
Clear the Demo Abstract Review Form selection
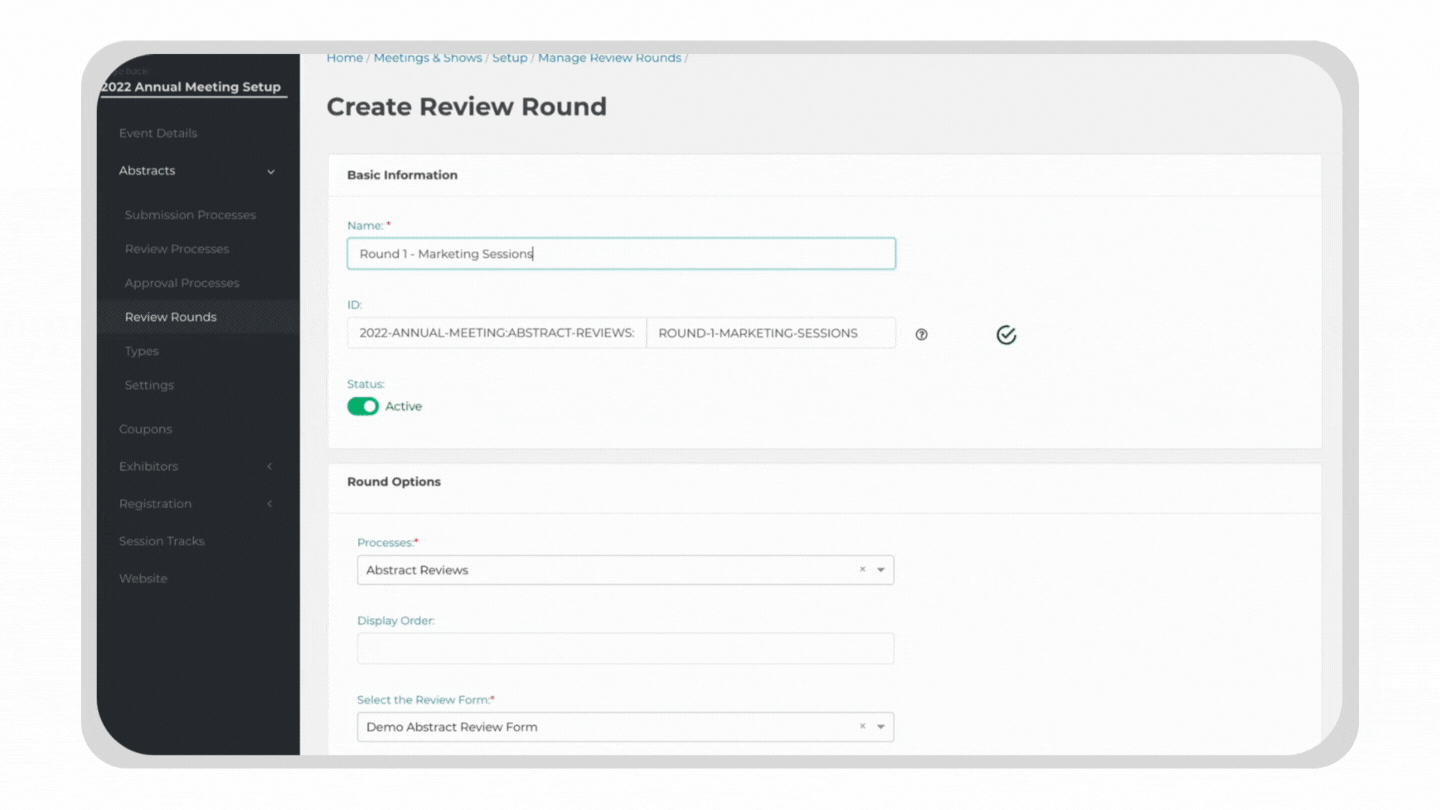pyautogui.click(x=862, y=727)
